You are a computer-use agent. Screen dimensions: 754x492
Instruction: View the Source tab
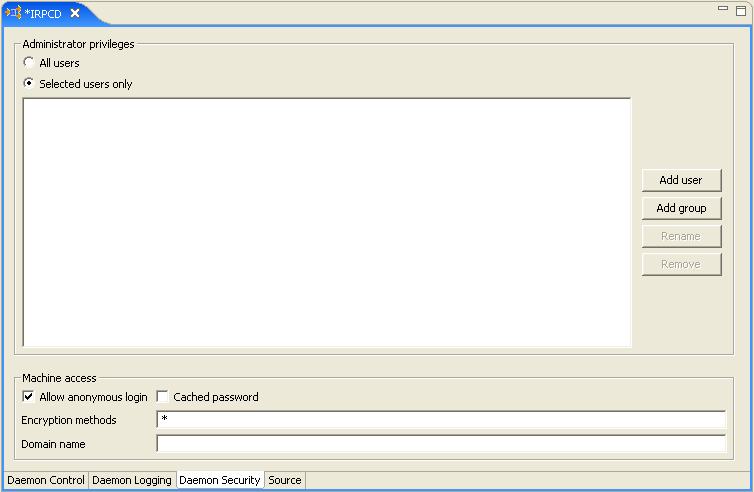point(285,480)
